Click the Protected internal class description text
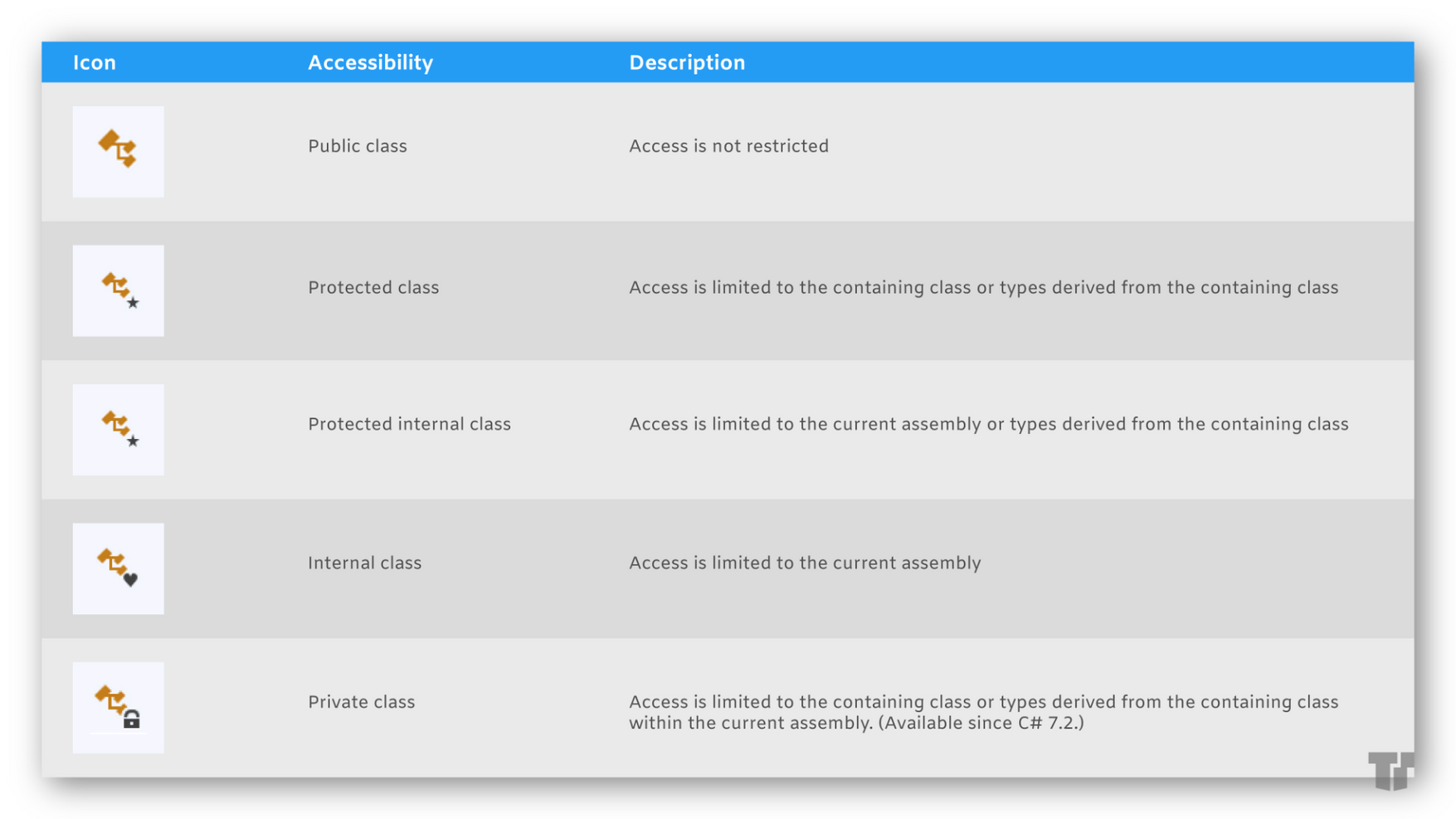Screen dimensions: 1456x819 tap(989, 424)
